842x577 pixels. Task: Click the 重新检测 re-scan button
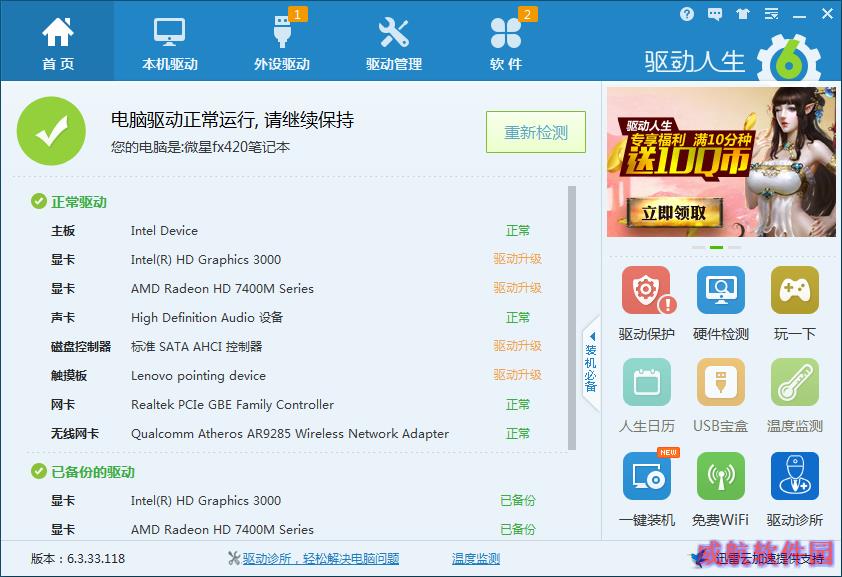point(536,132)
